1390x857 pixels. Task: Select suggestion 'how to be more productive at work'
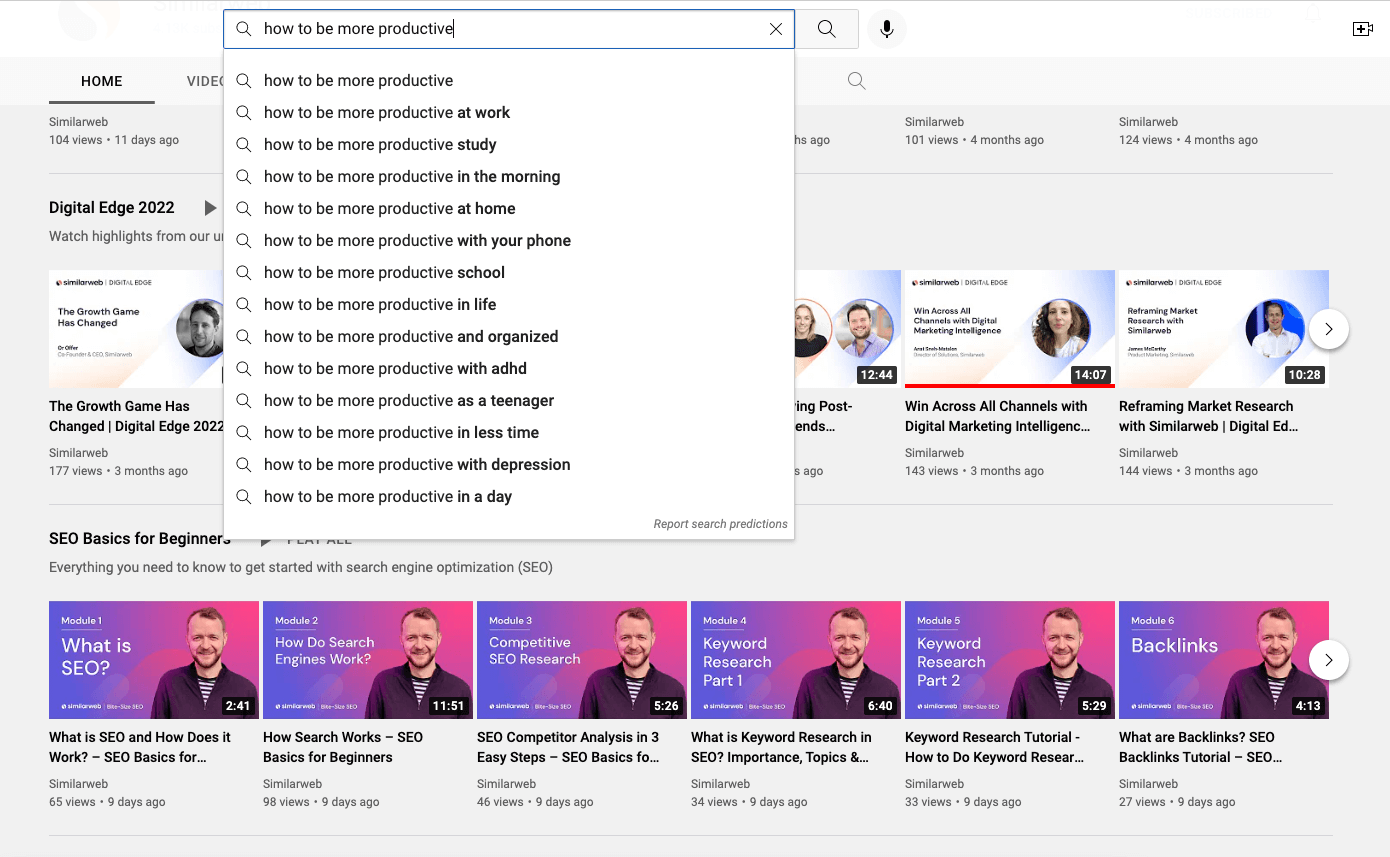tap(387, 113)
